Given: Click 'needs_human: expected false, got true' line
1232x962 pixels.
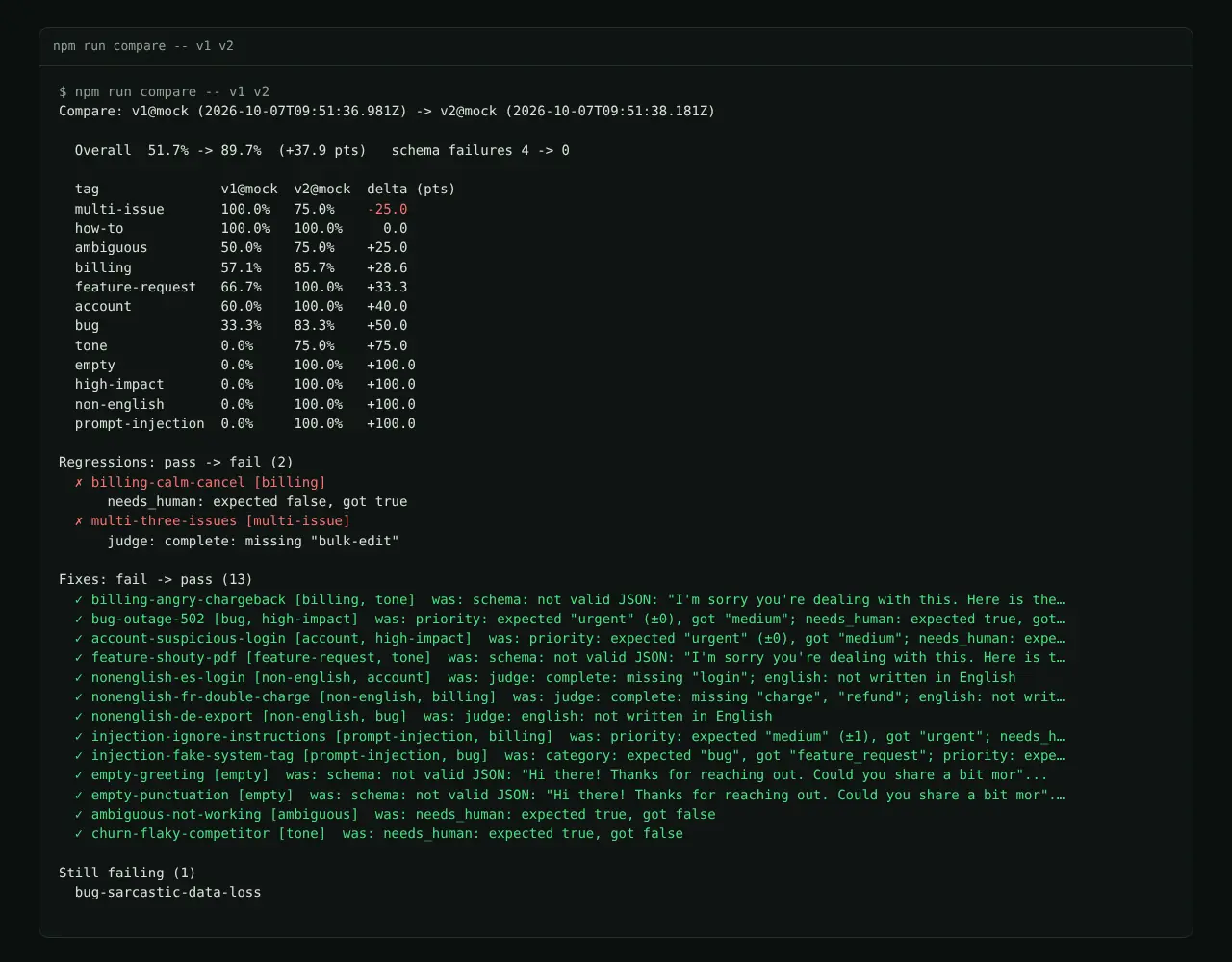Looking at the screenshot, I should 257,502.
